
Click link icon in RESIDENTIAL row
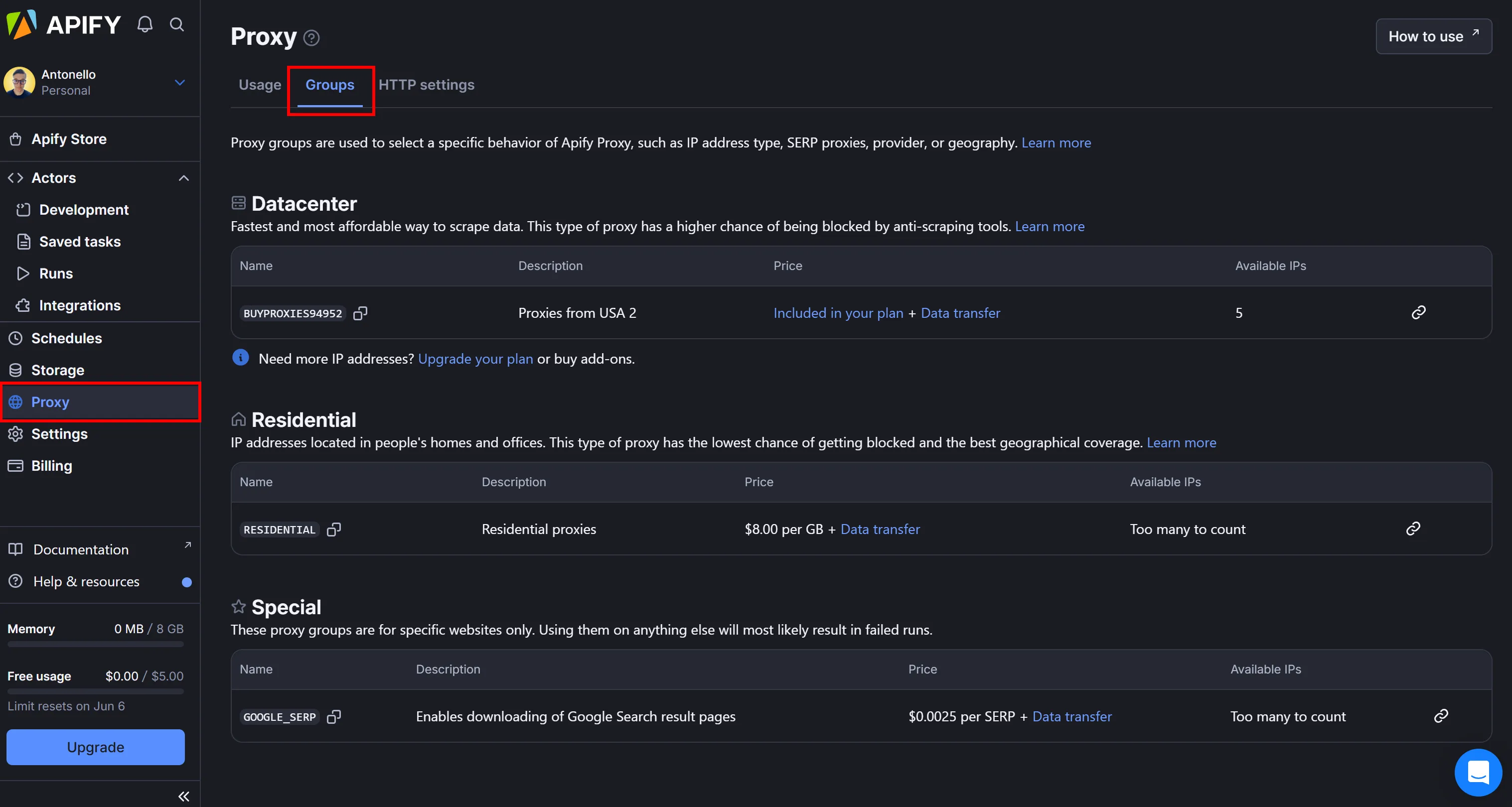(x=1413, y=528)
